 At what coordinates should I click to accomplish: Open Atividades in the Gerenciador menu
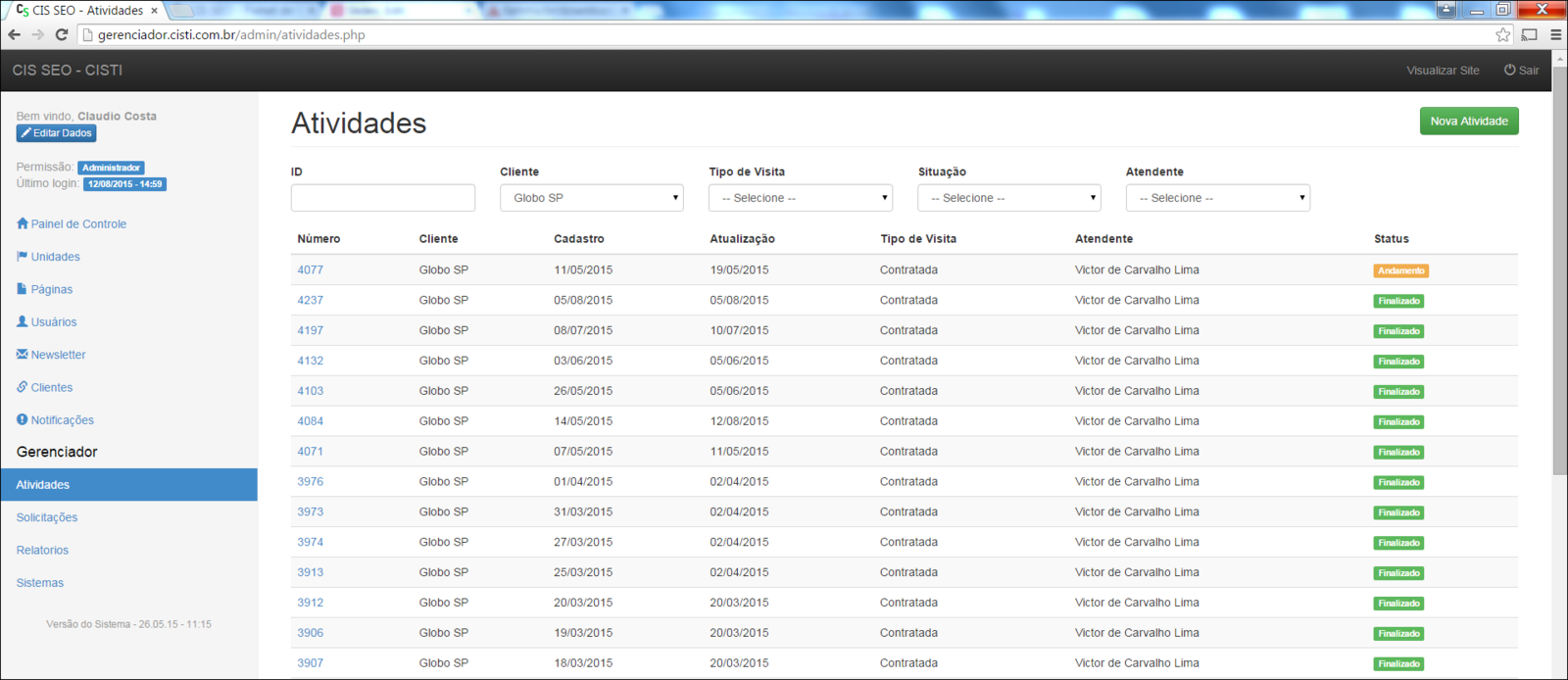[128, 485]
